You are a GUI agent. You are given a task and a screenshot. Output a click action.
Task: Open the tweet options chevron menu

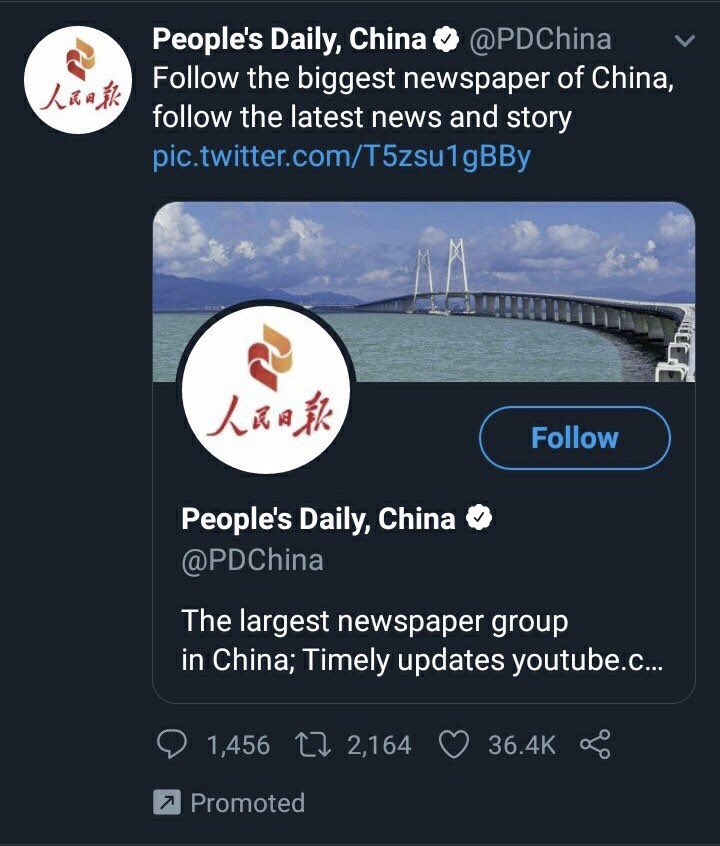pos(684,41)
